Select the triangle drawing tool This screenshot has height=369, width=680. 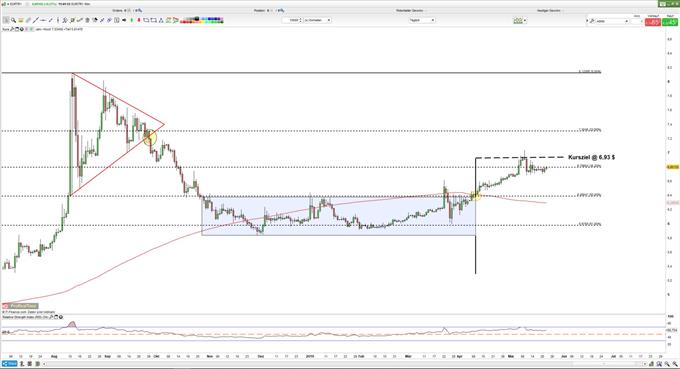(161, 20)
